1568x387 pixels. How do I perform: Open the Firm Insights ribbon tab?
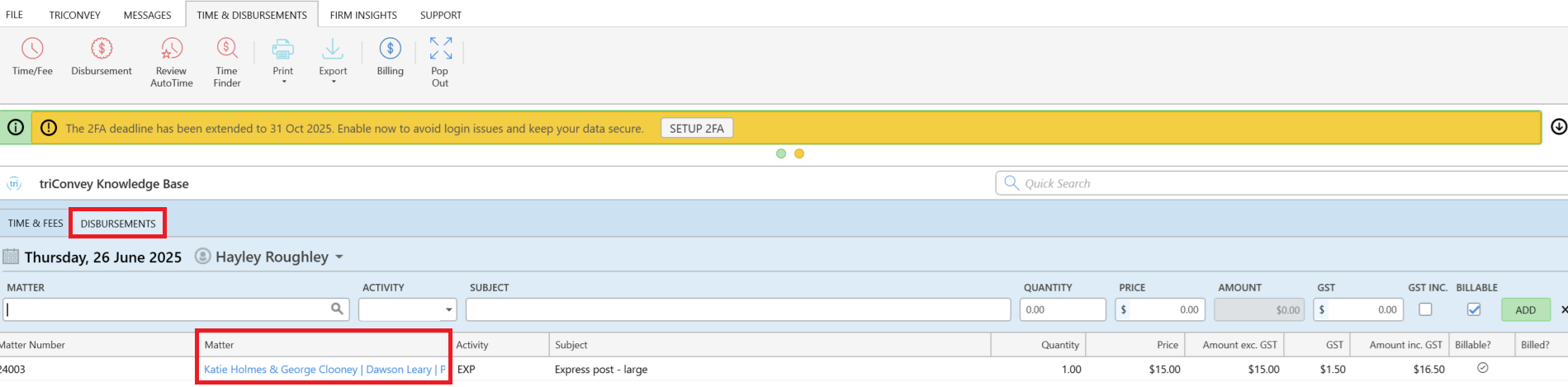(x=363, y=15)
